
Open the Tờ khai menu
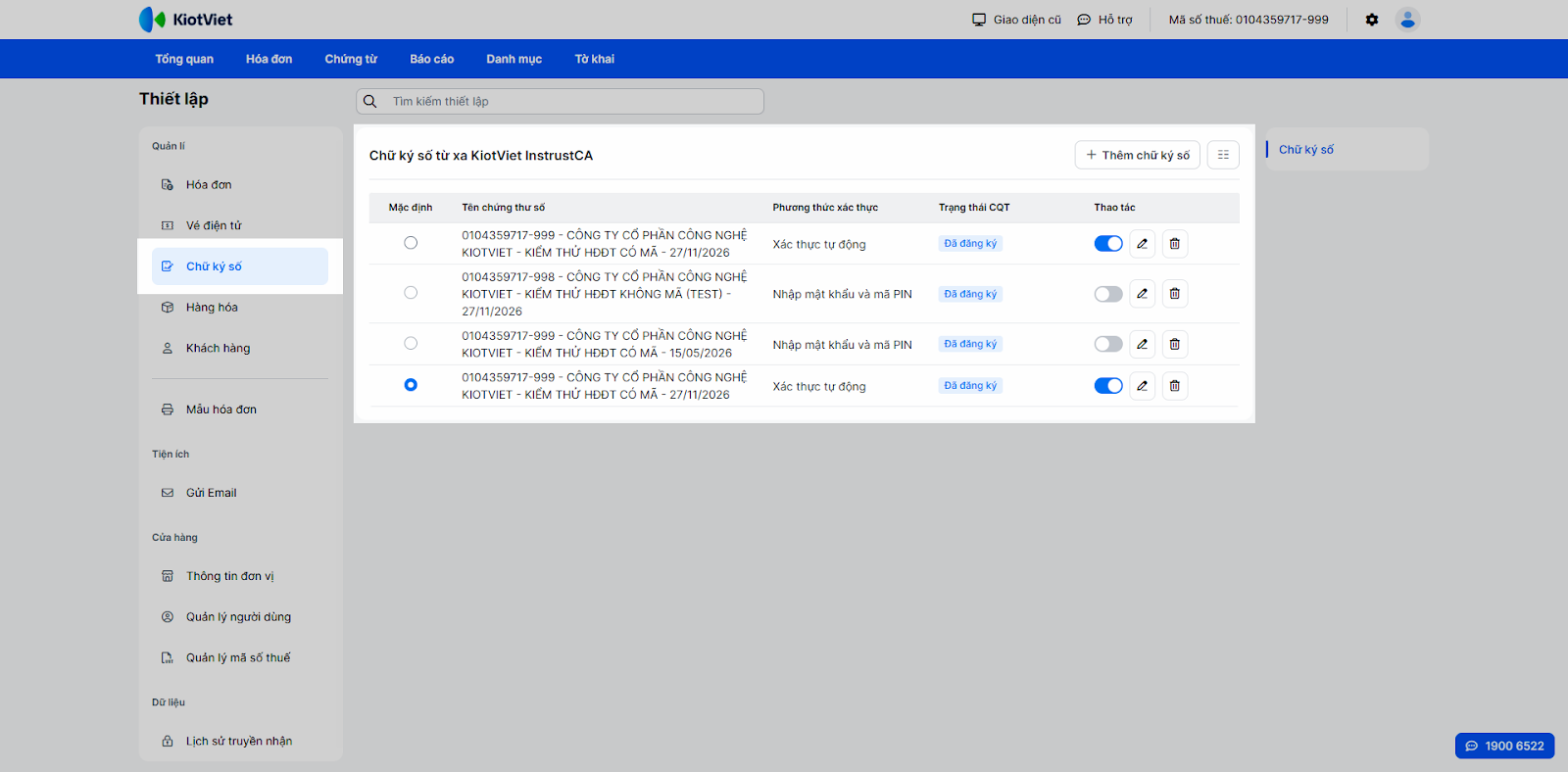pos(595,59)
